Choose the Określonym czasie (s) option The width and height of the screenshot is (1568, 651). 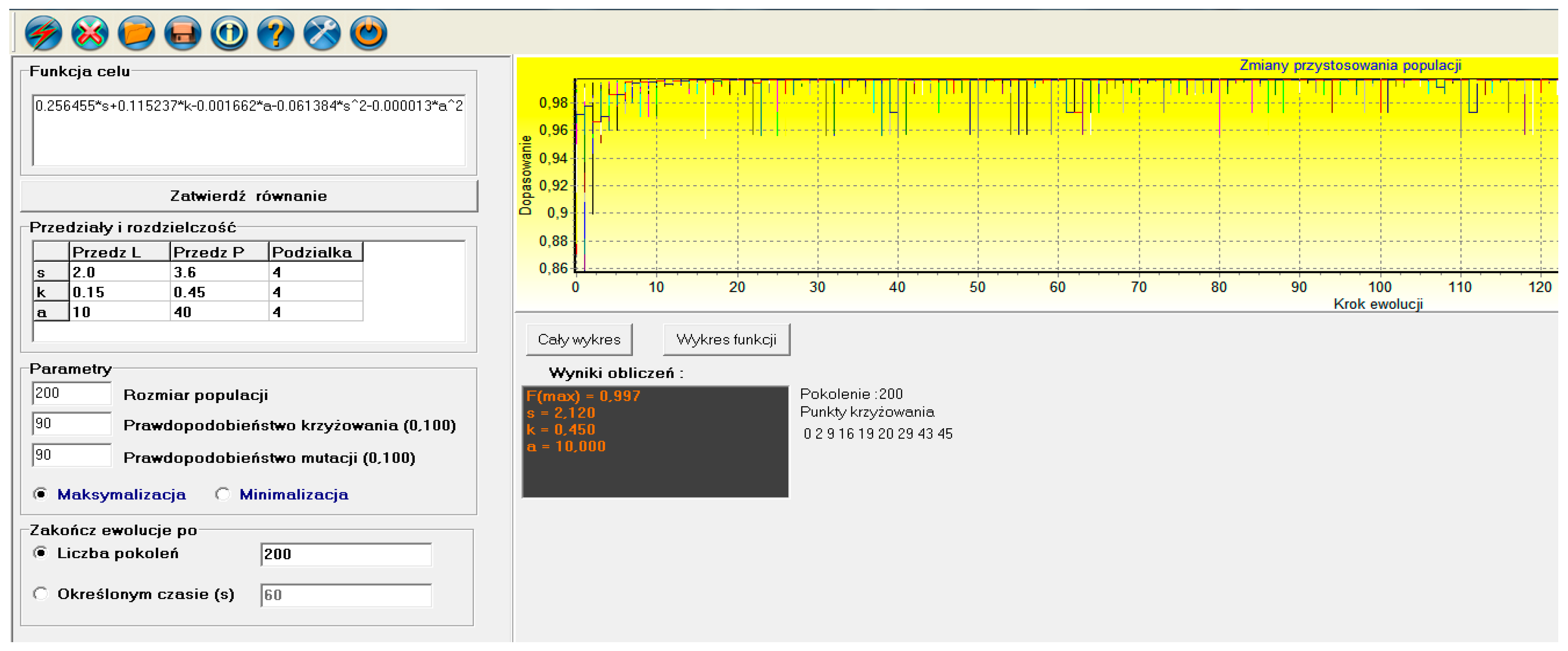[41, 594]
